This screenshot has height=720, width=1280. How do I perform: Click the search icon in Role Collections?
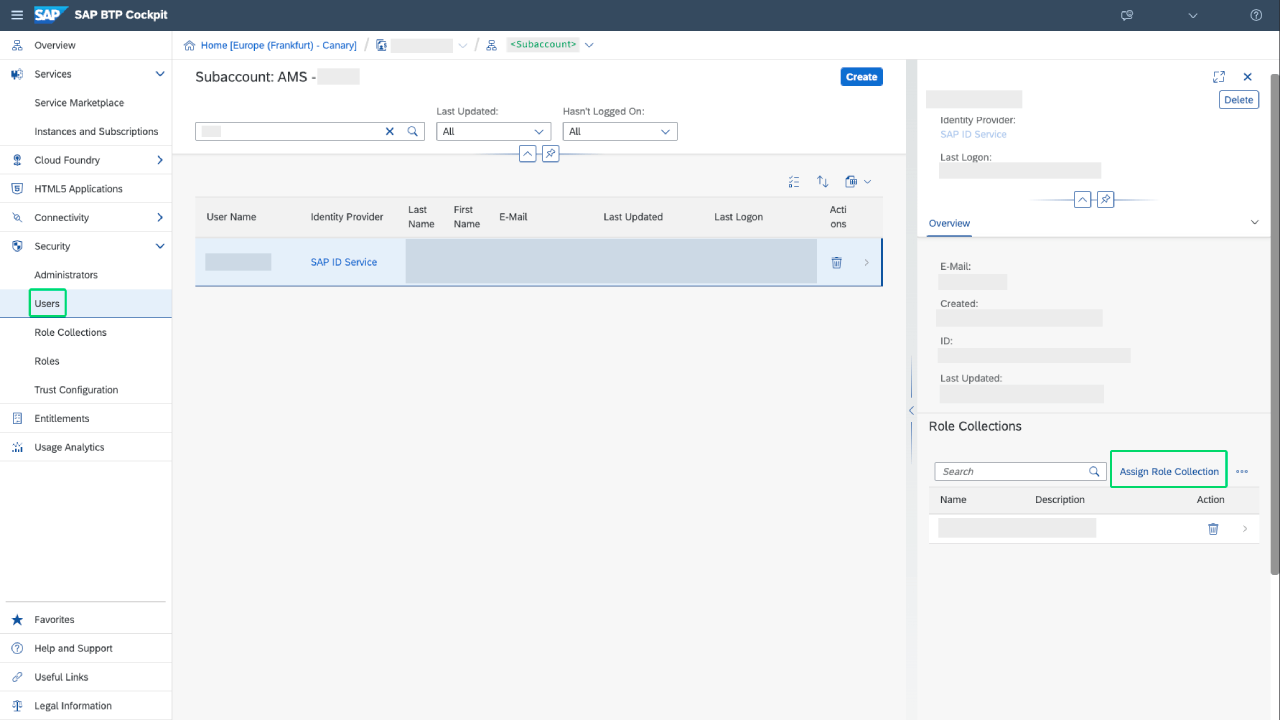tap(1094, 471)
